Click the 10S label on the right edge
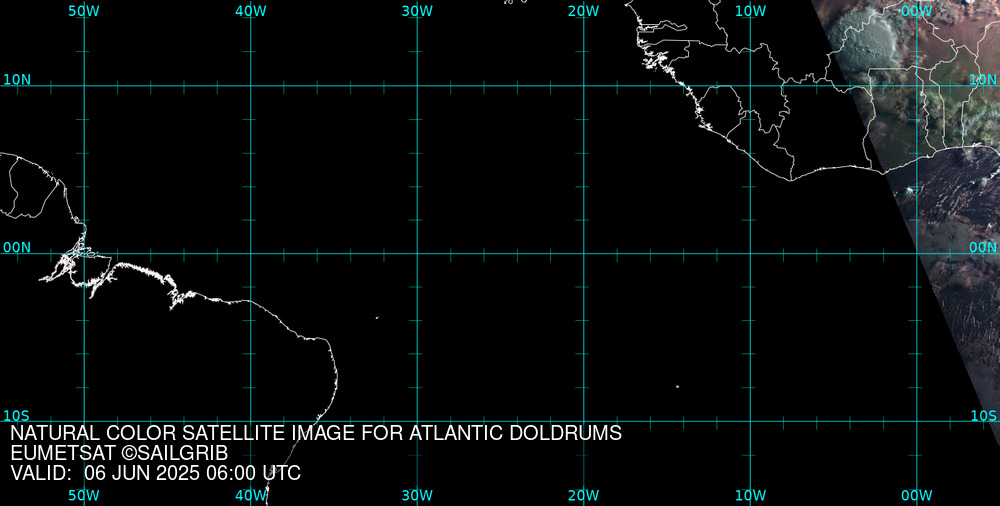Viewport: 1000px width, 506px height. click(983, 416)
